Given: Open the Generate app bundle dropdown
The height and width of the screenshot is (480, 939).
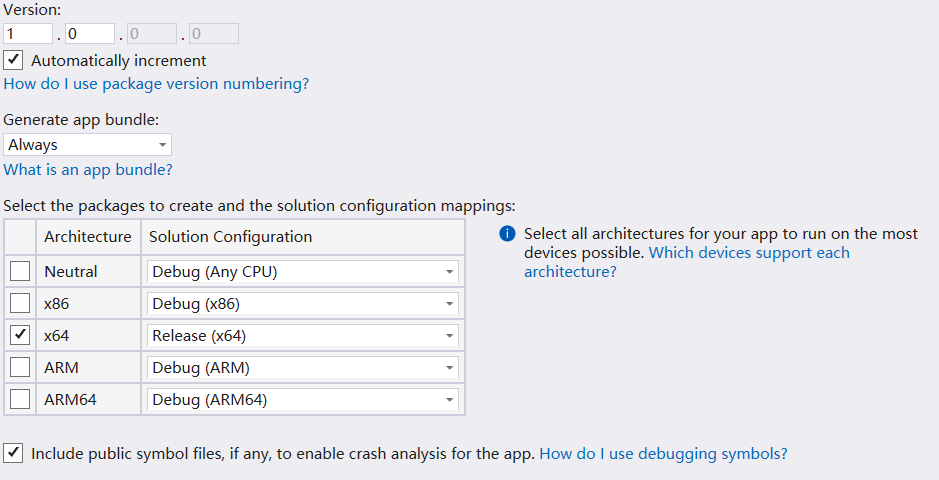Looking at the screenshot, I should (x=87, y=145).
